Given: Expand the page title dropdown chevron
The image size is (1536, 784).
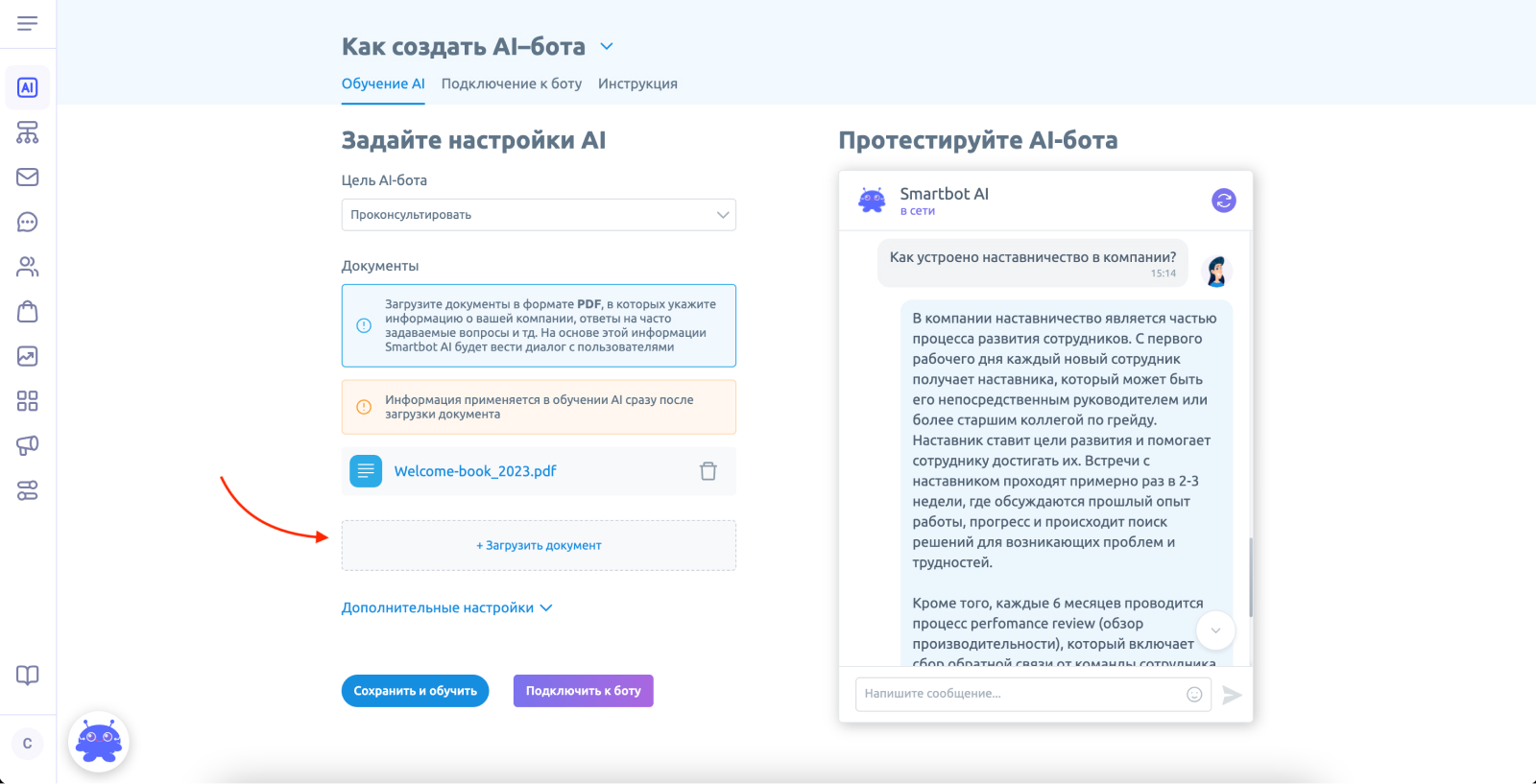Looking at the screenshot, I should [x=607, y=46].
